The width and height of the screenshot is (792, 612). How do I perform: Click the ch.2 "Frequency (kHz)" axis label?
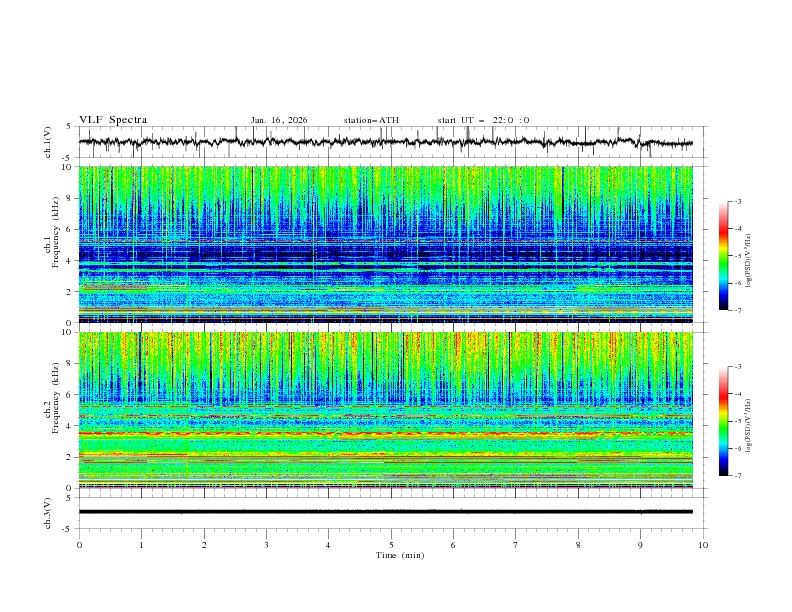tap(56, 397)
